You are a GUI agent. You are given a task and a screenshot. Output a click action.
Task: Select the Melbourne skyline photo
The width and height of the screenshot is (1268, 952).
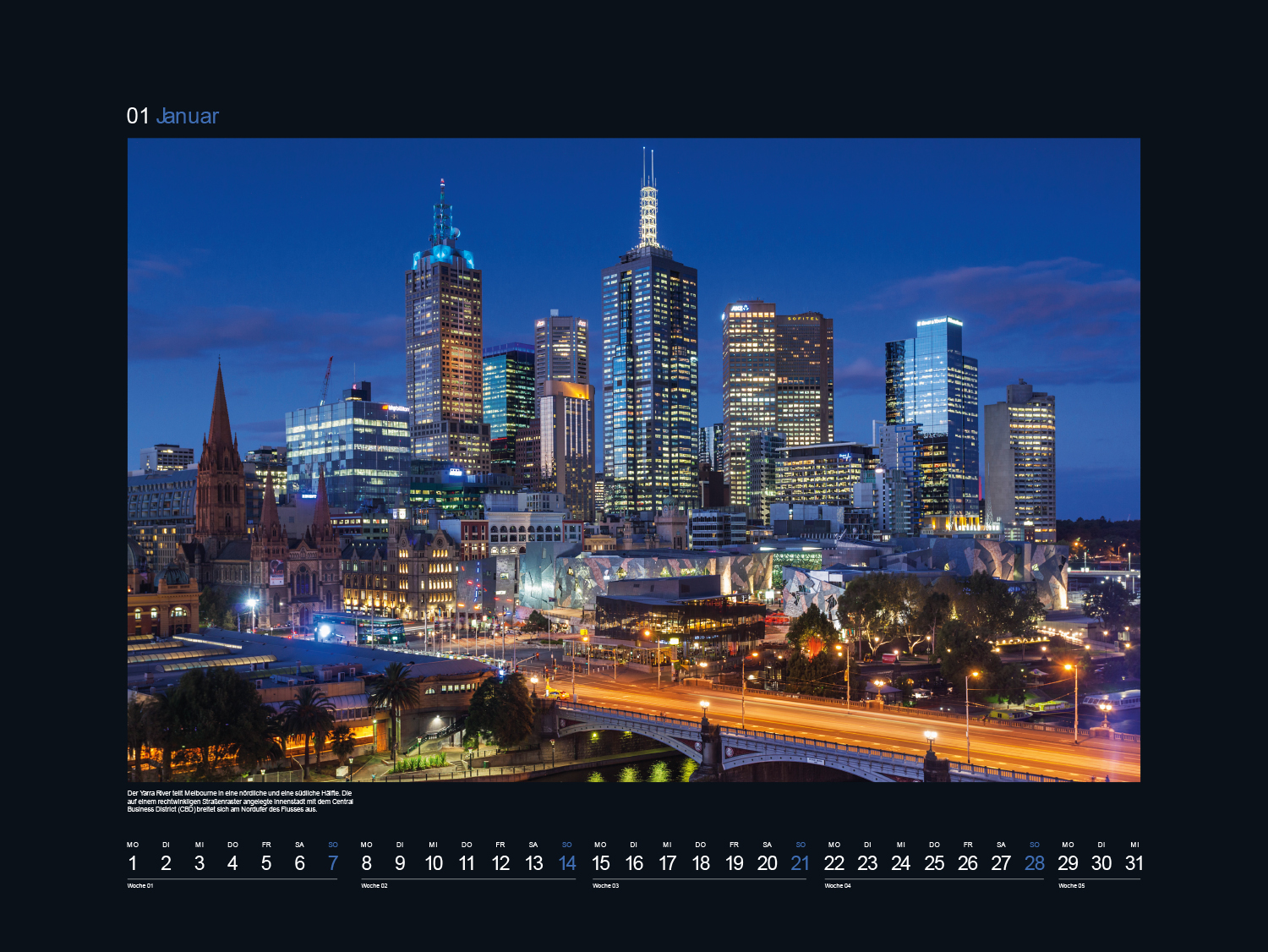click(x=633, y=459)
